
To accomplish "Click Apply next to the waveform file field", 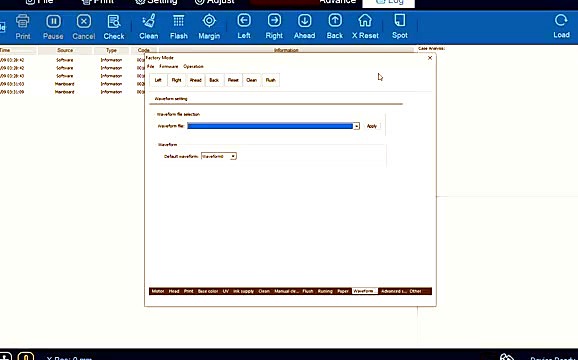I will pos(372,126).
